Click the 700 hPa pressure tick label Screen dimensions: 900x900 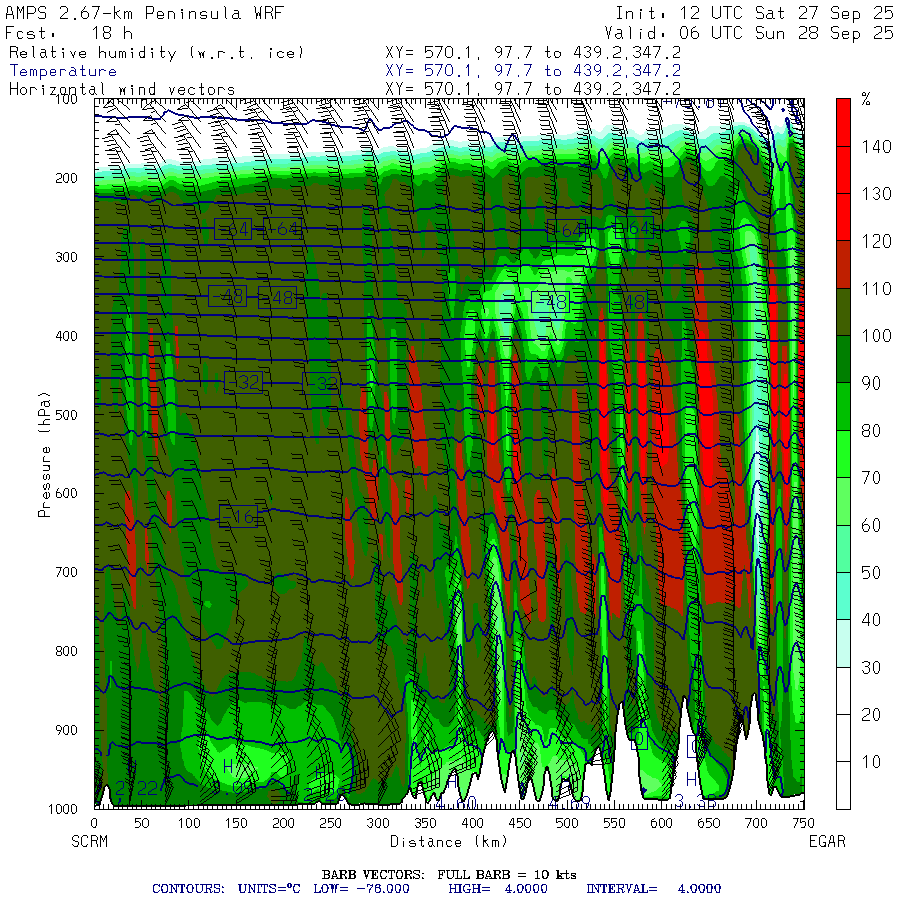[66, 572]
